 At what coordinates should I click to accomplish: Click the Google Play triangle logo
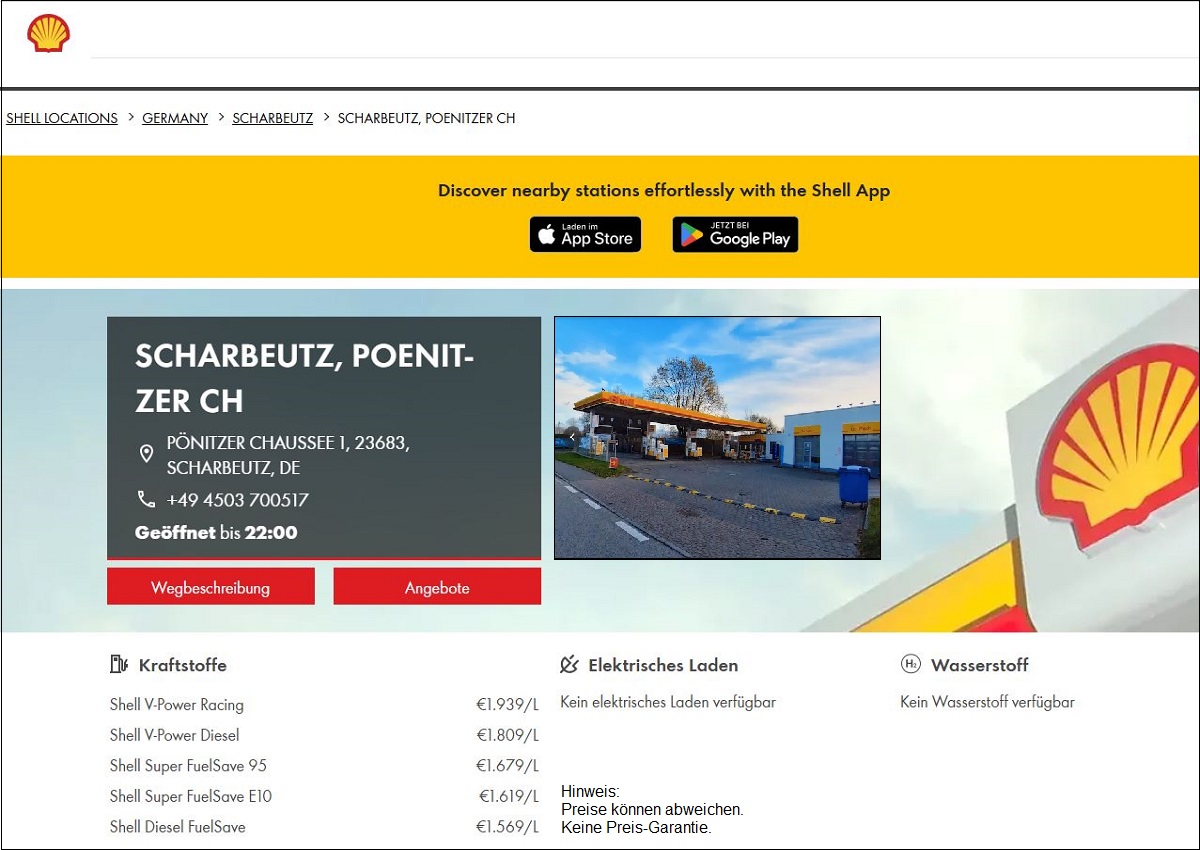[691, 235]
